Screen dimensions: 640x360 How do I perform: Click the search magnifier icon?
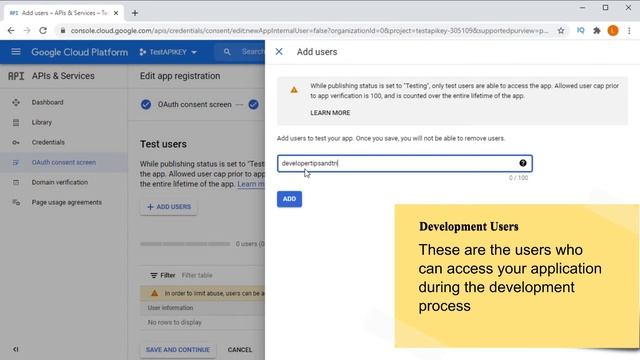point(227,52)
